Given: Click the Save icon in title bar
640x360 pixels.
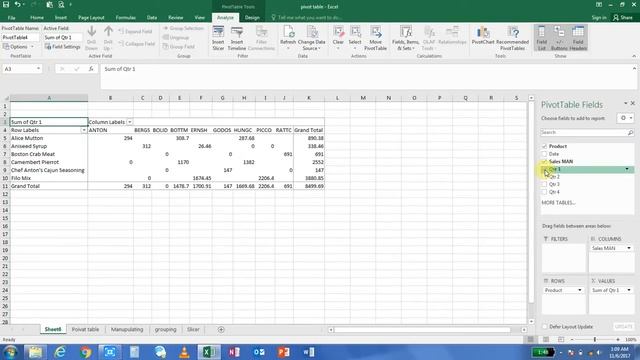Looking at the screenshot, I should [x=6, y=4].
